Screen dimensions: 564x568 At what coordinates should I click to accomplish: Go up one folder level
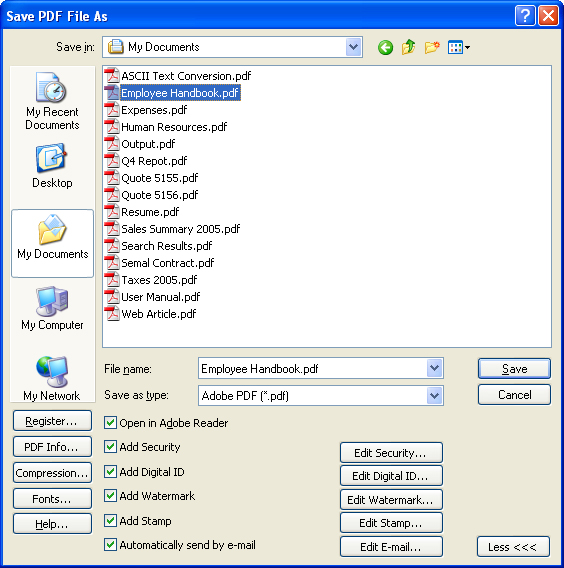click(408, 47)
